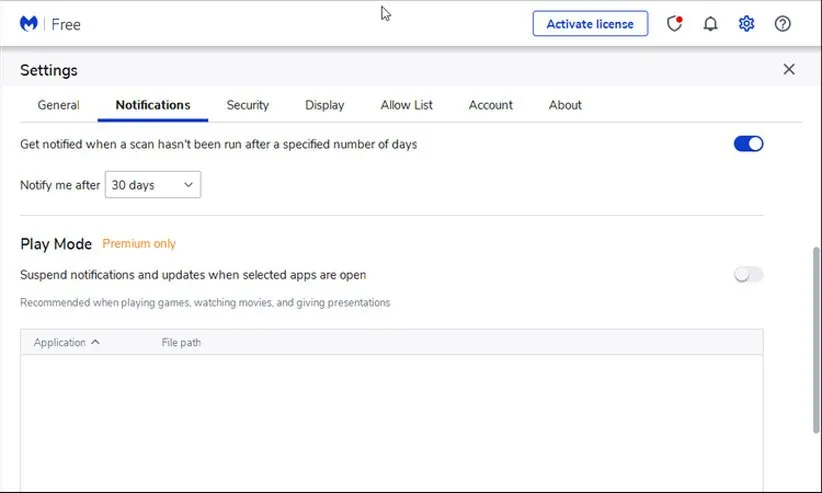Open the help question mark icon
822x493 pixels.
(782, 24)
